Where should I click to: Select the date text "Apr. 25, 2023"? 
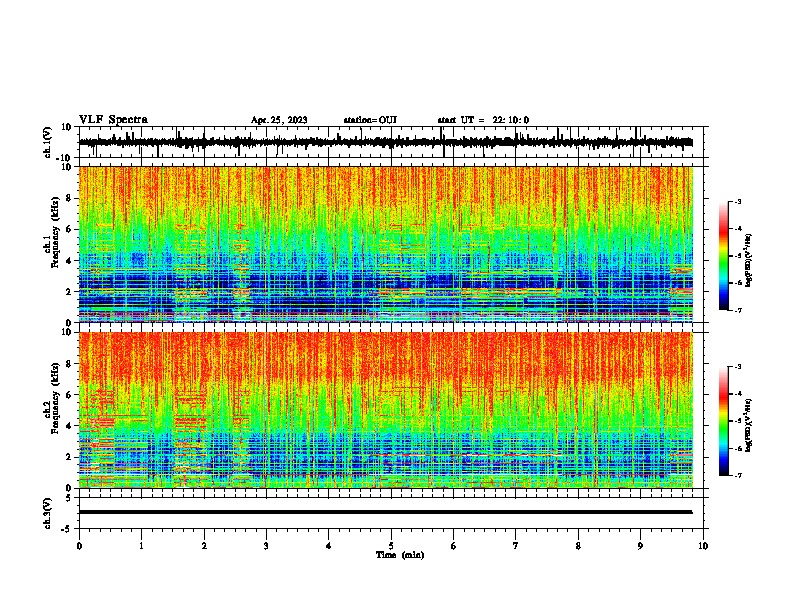pyautogui.click(x=279, y=120)
